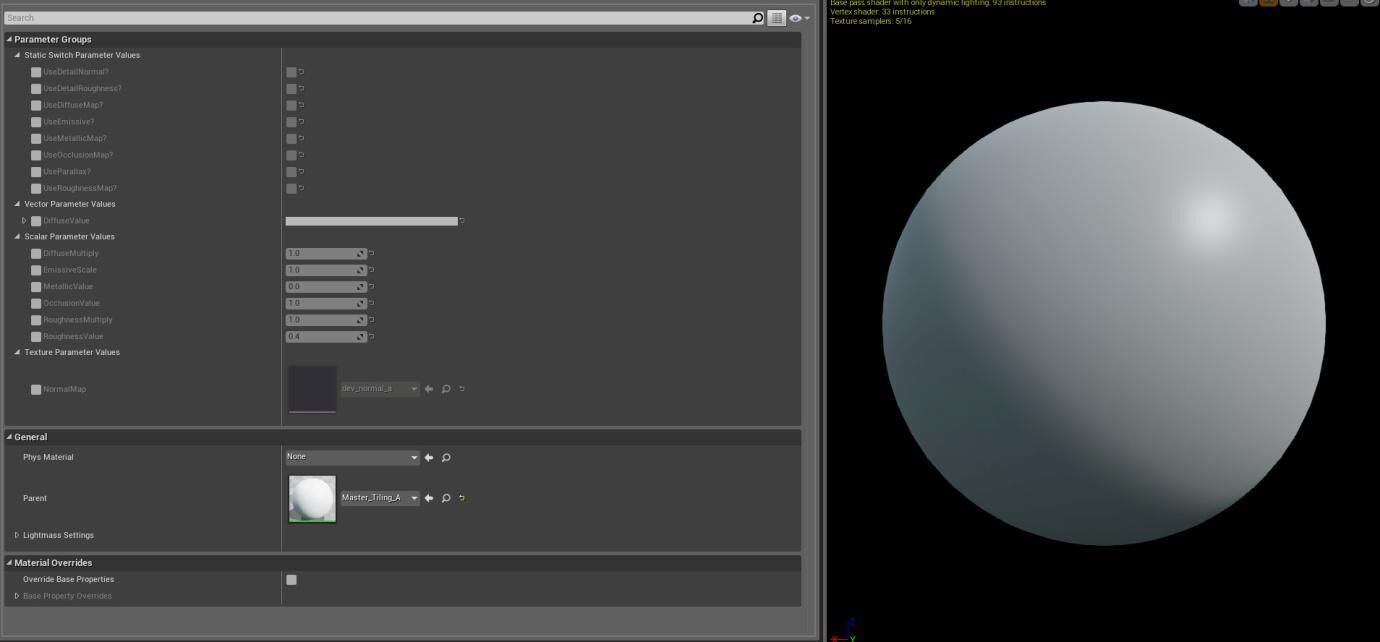Collapse Vector Parameter Values group
The width and height of the screenshot is (1380, 642).
17,204
